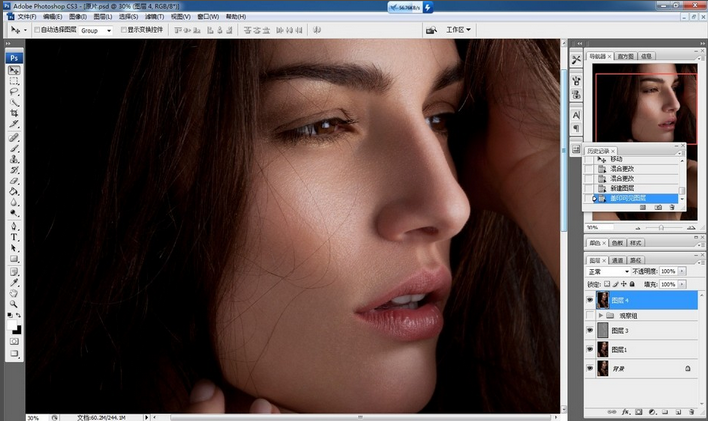Viewport: 708px width, 421px height.
Task: Enable the 自动选择图层 checkbox
Action: coord(37,30)
